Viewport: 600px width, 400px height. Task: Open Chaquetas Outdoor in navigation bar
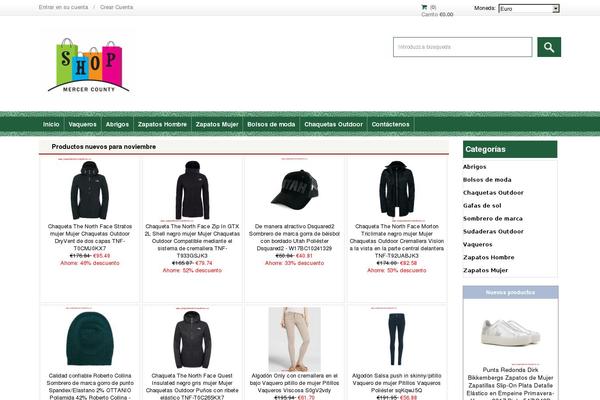tap(333, 124)
